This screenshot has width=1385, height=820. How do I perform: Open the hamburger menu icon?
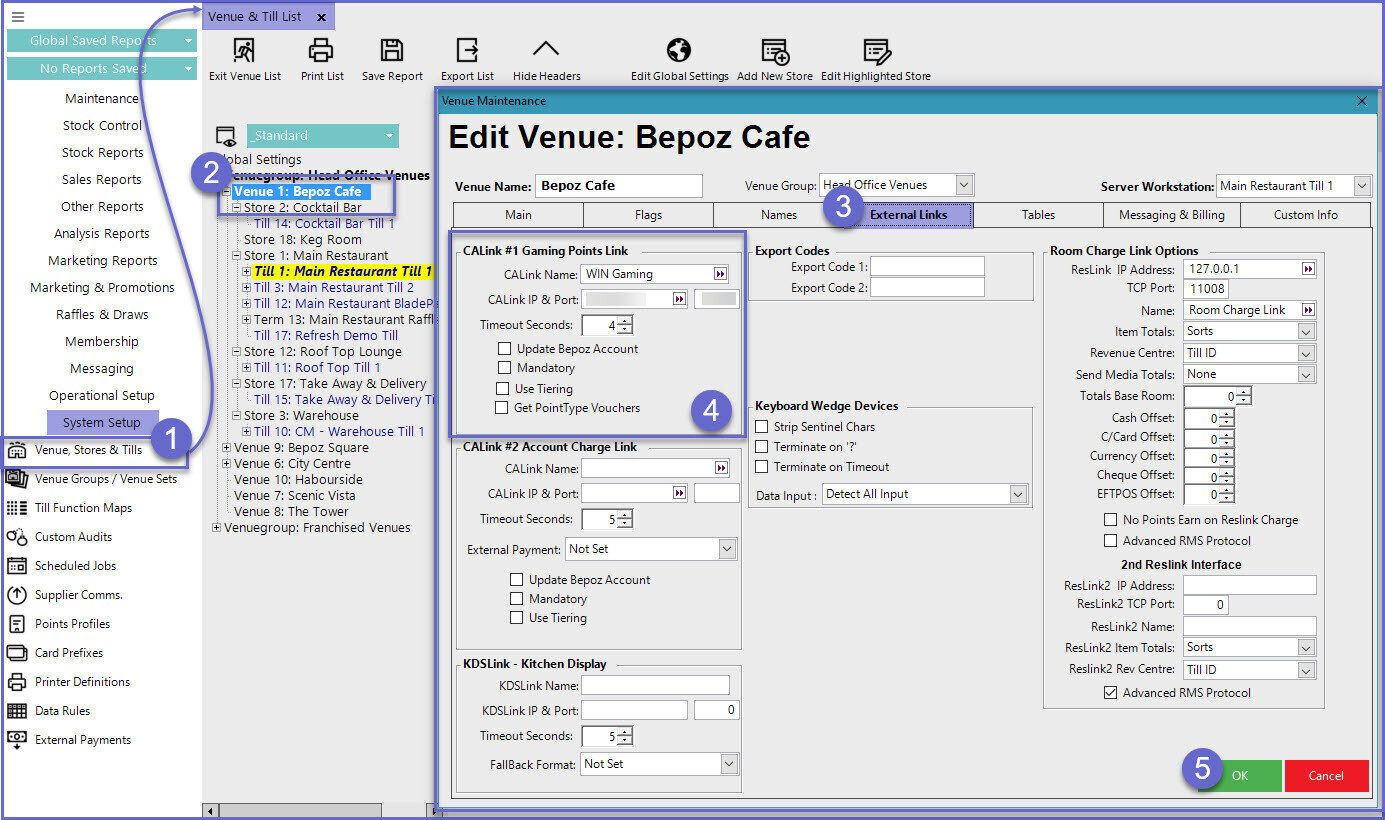(17, 17)
